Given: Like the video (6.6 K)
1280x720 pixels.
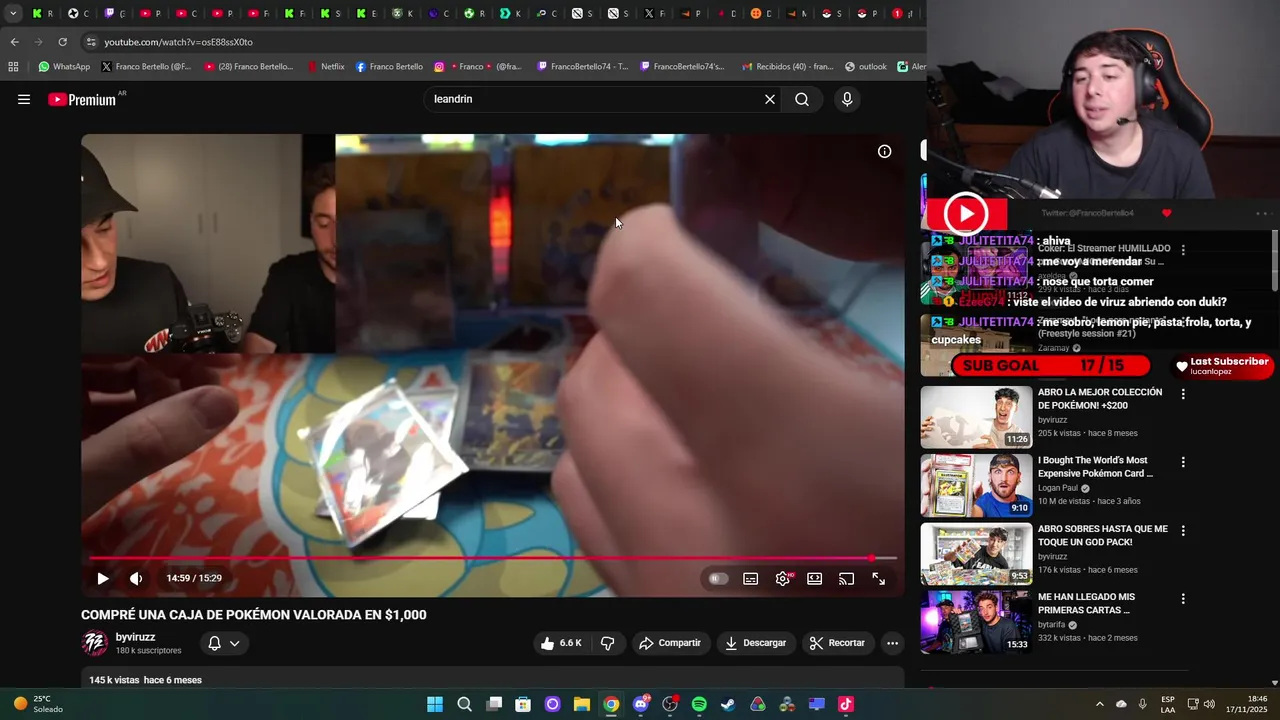Looking at the screenshot, I should click(561, 643).
